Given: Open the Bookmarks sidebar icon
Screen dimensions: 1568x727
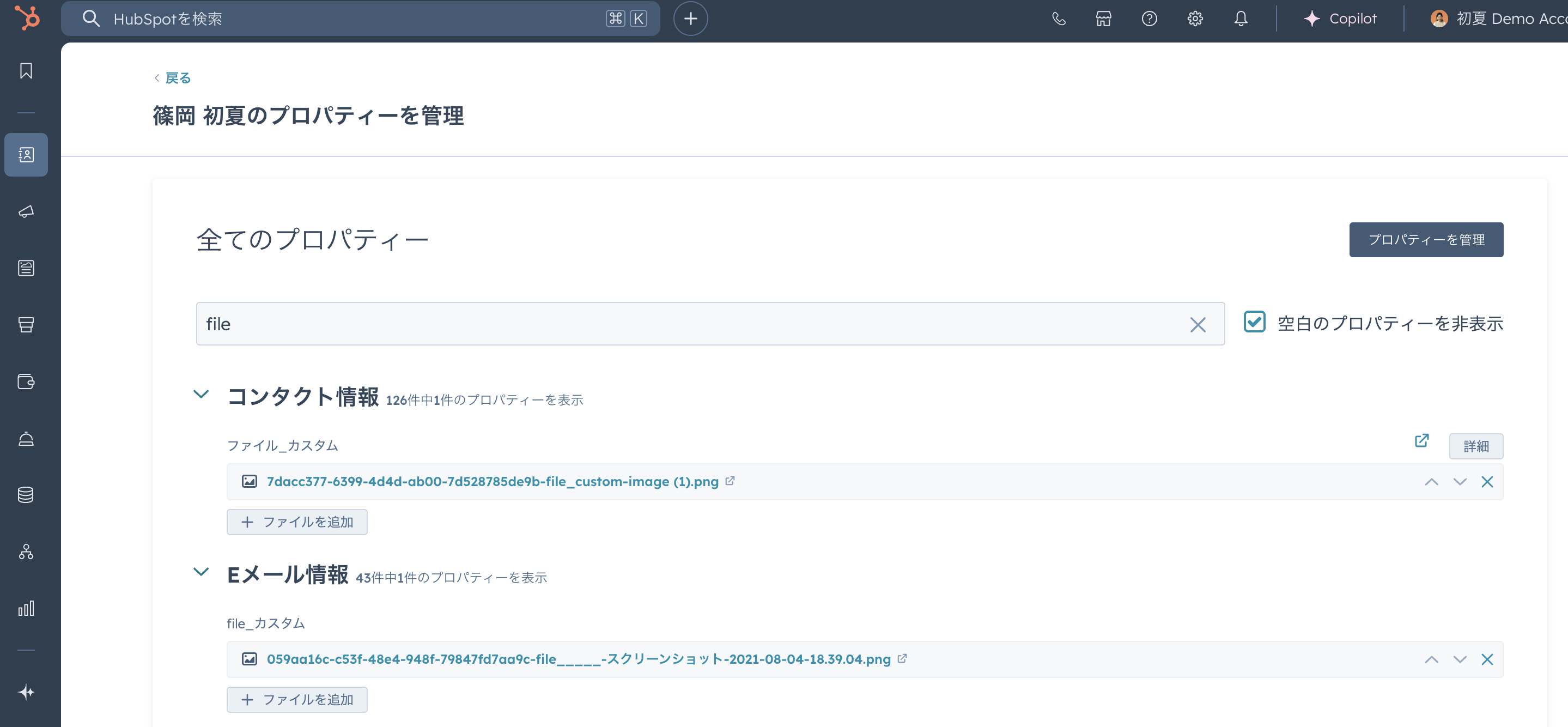Looking at the screenshot, I should [26, 71].
